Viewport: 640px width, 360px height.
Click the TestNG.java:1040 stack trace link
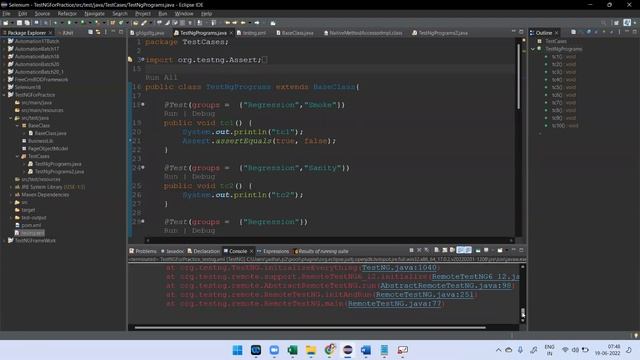(x=399, y=268)
